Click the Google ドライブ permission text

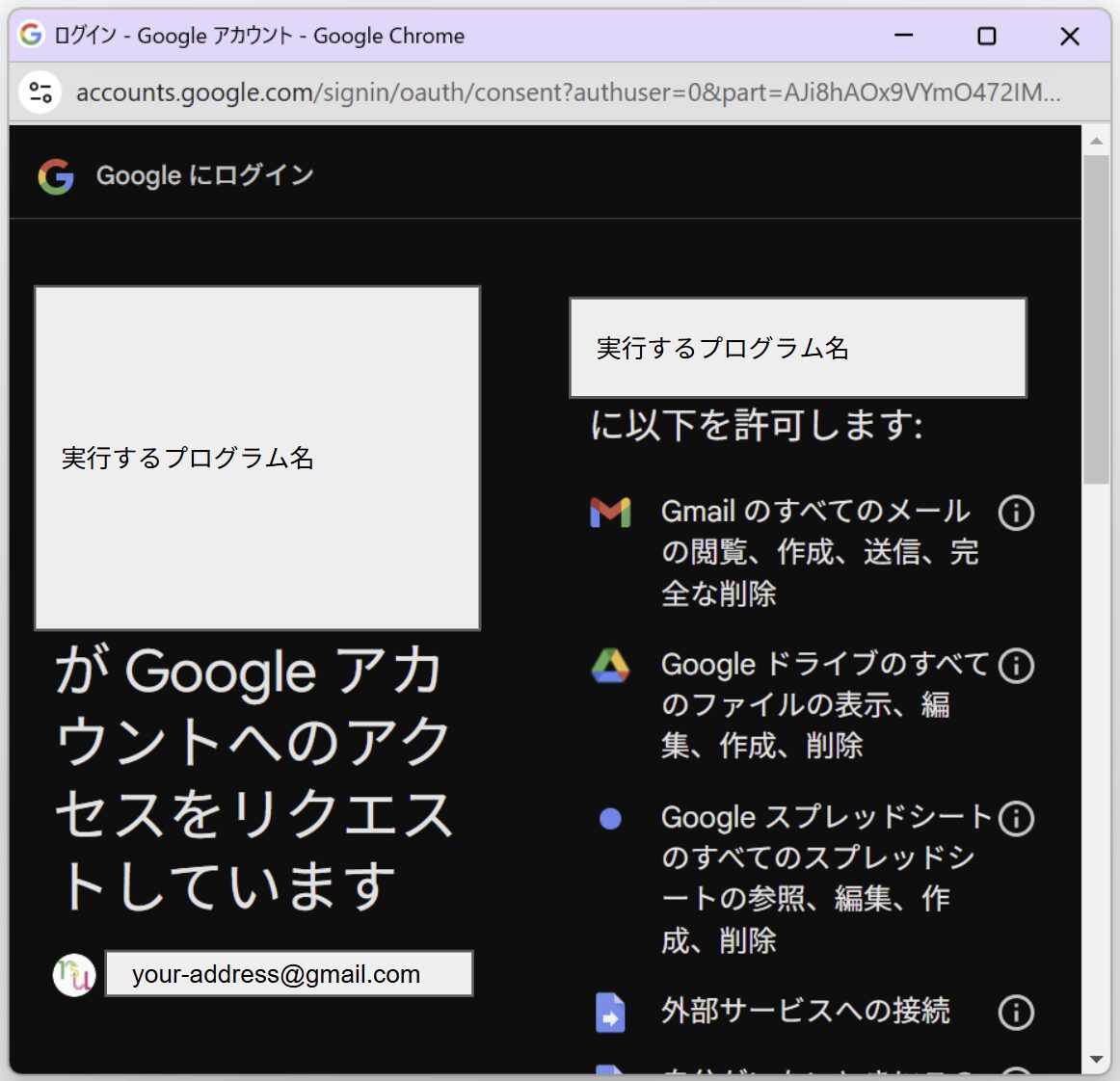pos(825,704)
